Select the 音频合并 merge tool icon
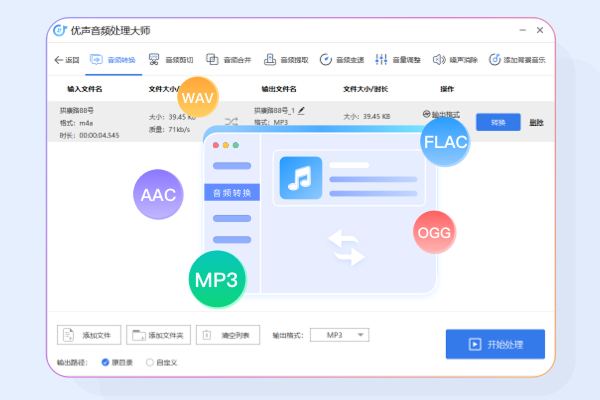600x400 pixels. [229, 60]
